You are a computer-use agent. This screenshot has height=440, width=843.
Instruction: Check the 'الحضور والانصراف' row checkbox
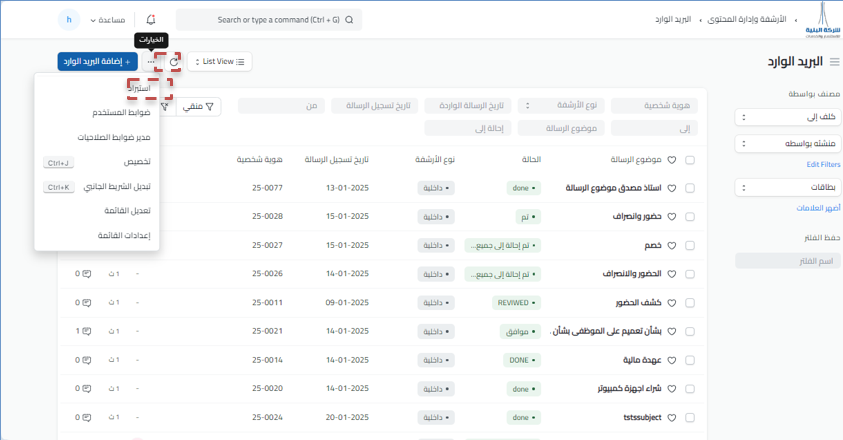pyautogui.click(x=690, y=274)
